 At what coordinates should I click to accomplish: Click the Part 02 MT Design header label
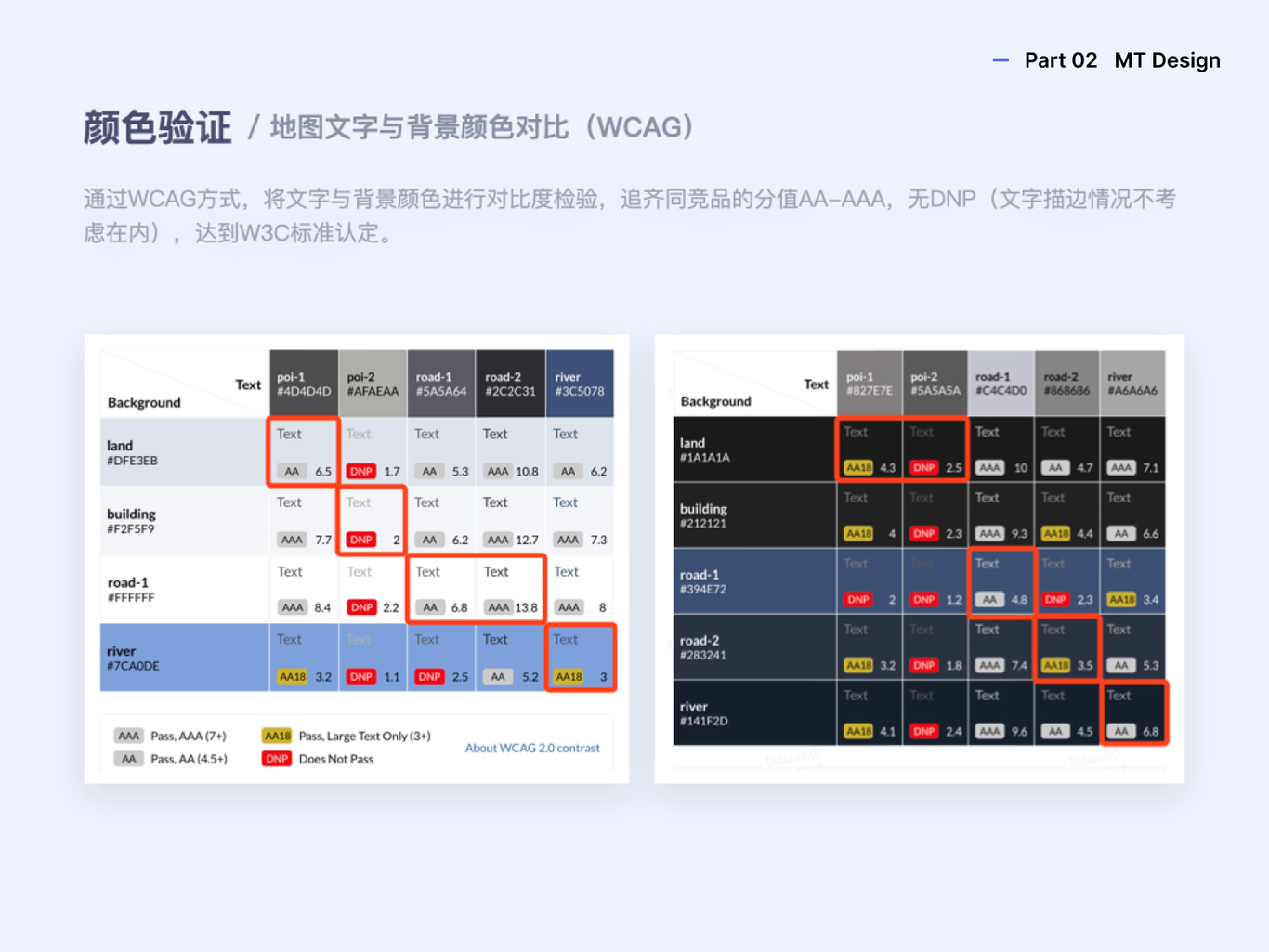coord(1122,60)
